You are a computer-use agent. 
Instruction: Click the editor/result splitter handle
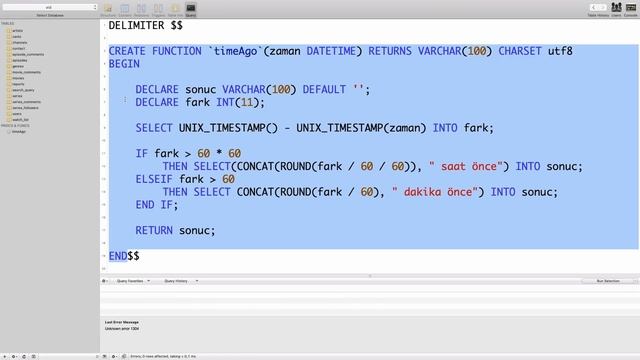click(370, 276)
